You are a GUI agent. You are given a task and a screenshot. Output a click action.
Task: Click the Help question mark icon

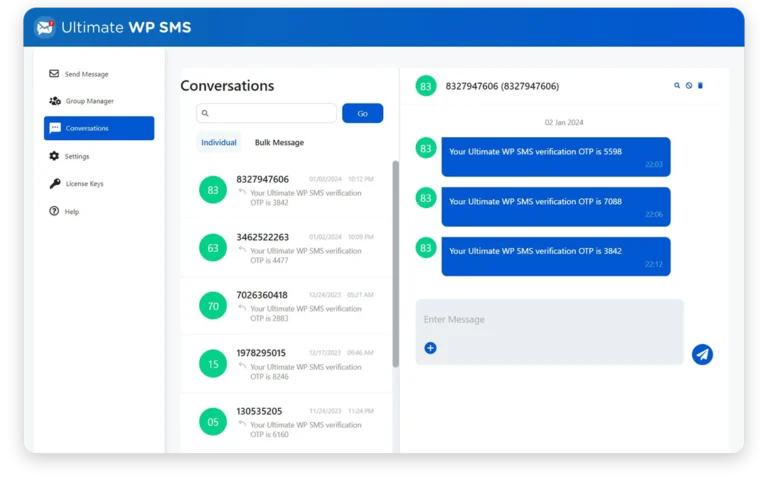pyautogui.click(x=54, y=211)
